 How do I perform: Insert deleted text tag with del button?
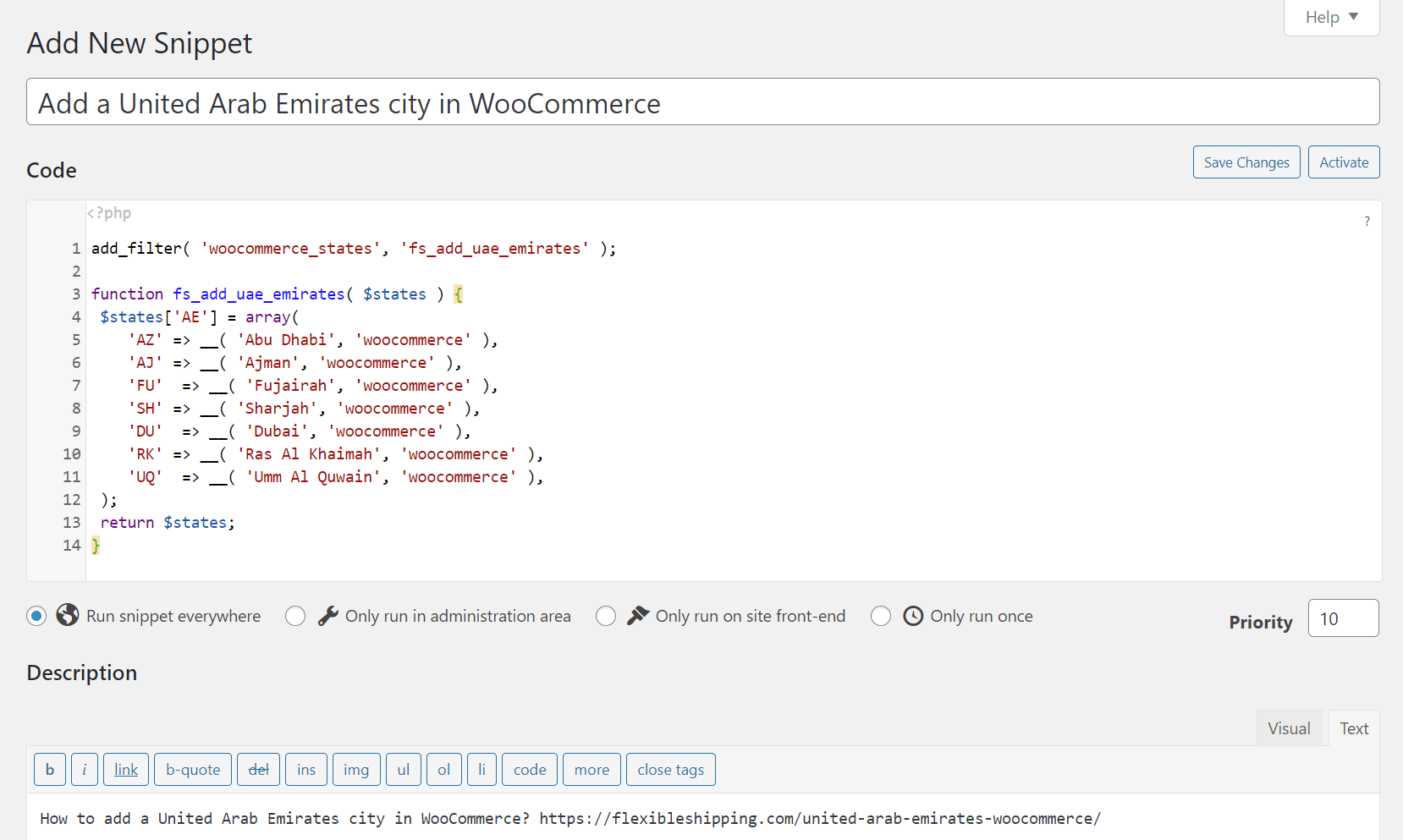258,770
